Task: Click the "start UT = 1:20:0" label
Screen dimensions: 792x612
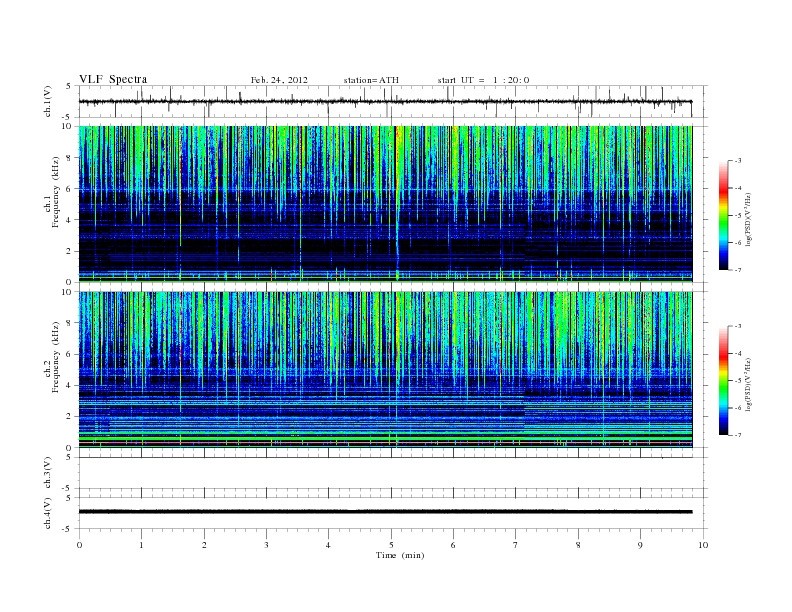Action: [x=483, y=80]
